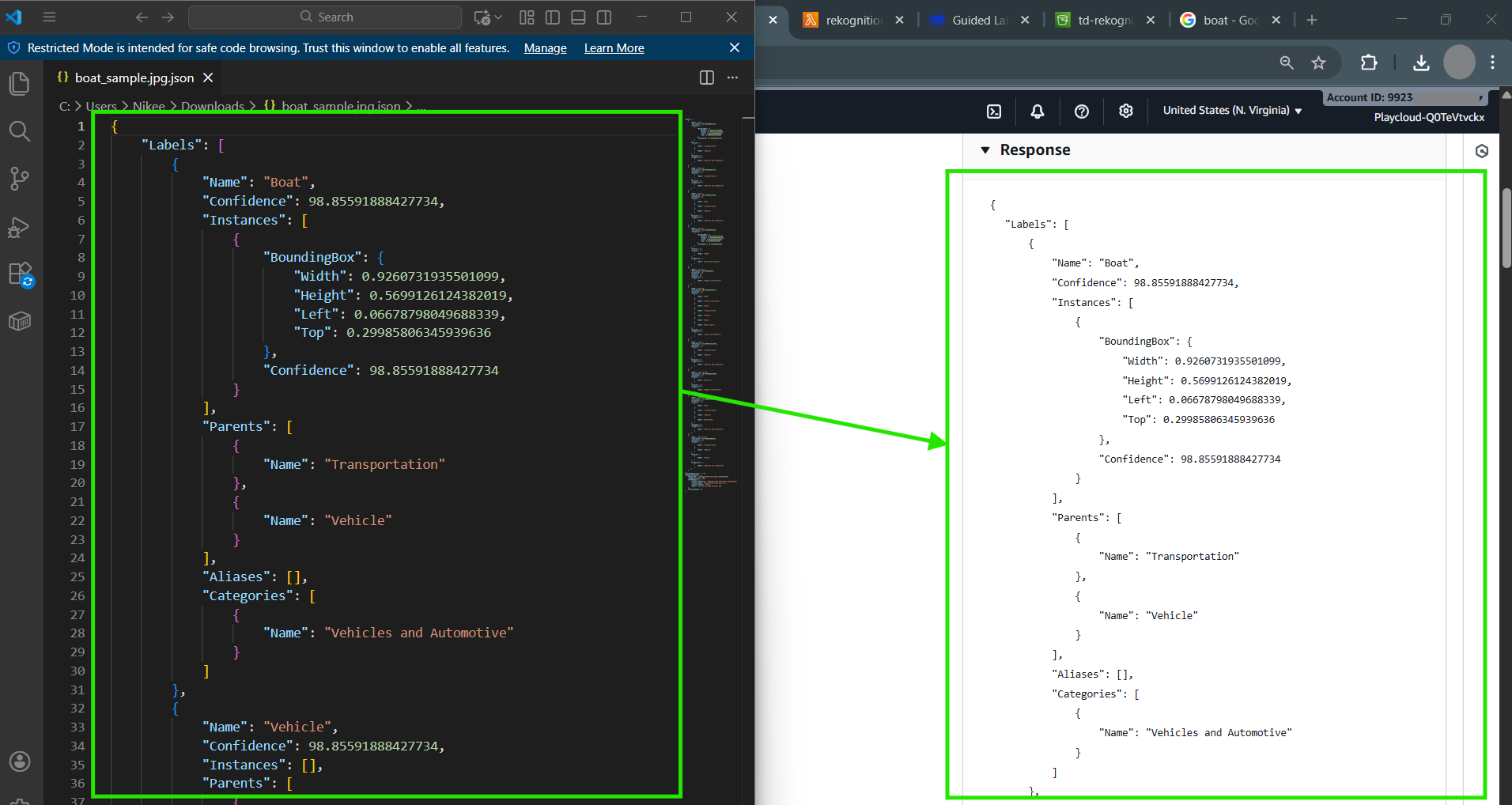Click the Learn More link
The height and width of the screenshot is (805, 1512).
[x=614, y=48]
